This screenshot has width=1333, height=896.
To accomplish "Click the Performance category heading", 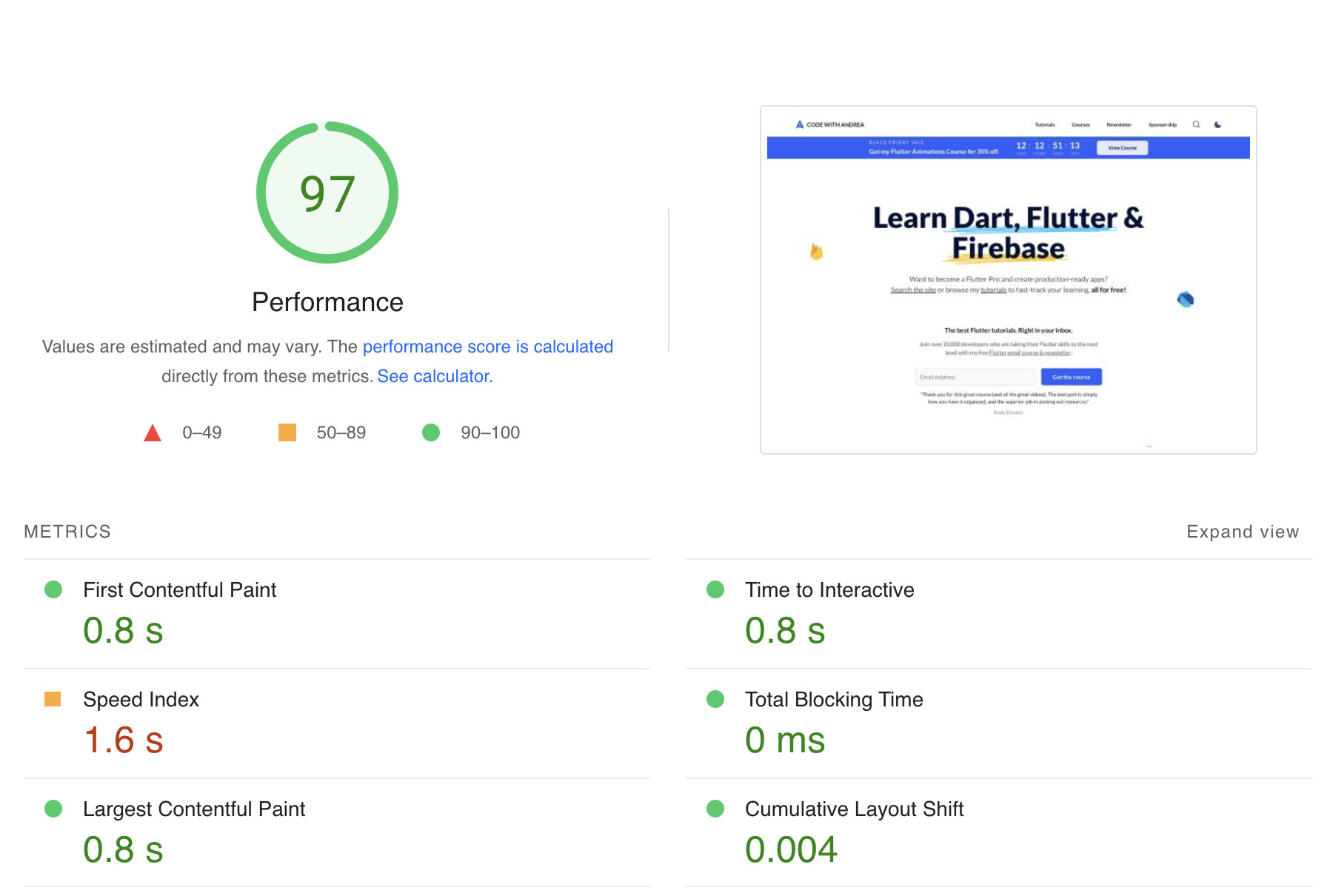I will click(327, 302).
